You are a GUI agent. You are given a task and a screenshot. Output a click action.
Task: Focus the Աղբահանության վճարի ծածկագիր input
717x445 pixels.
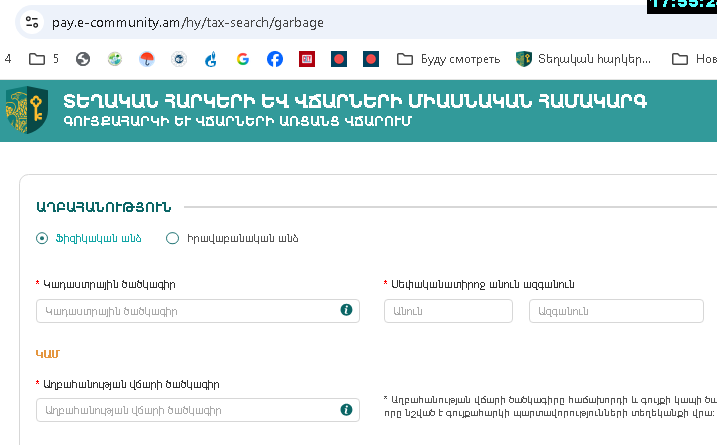click(x=198, y=410)
